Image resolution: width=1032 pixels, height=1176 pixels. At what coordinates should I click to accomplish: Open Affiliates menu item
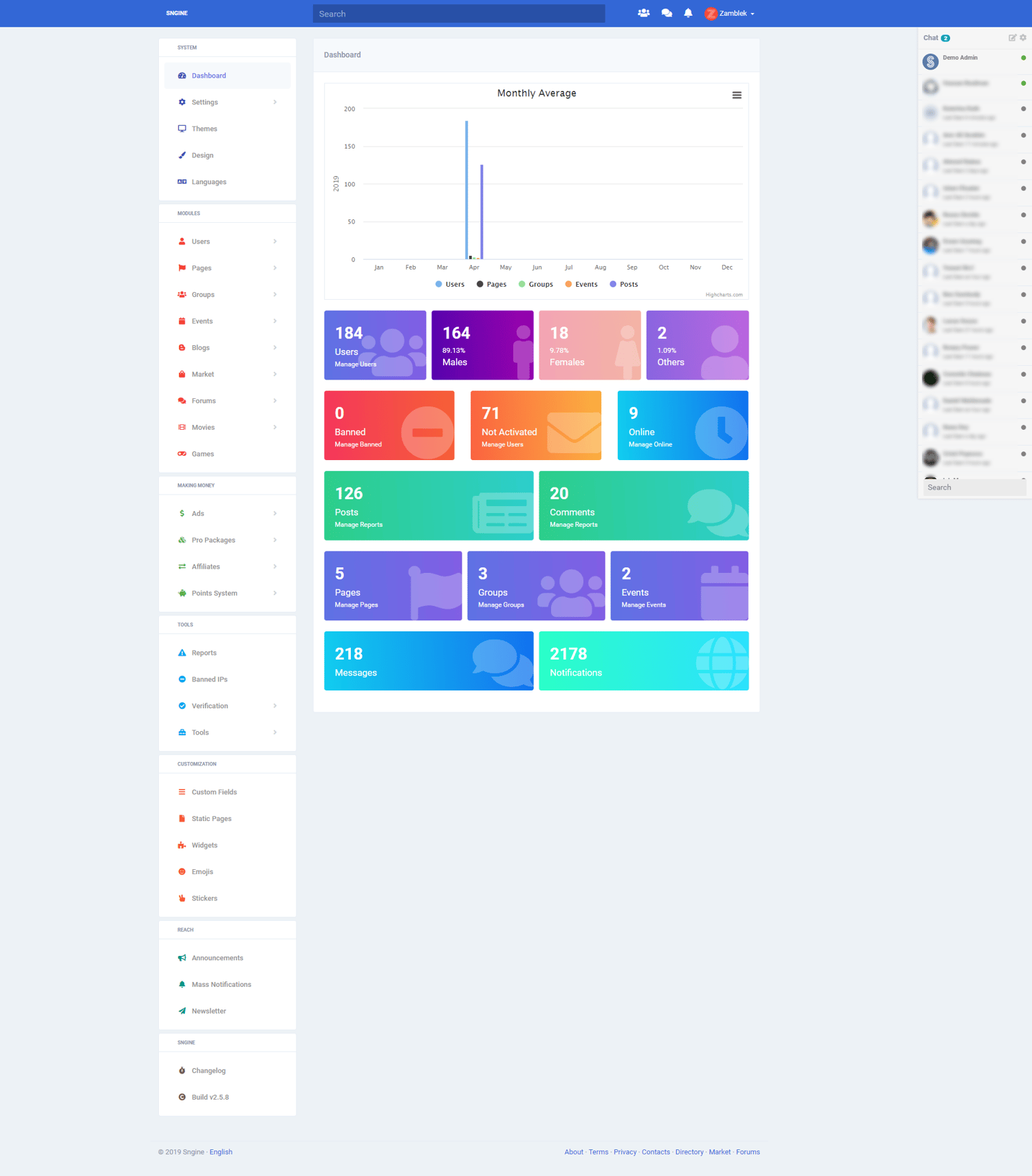[x=227, y=567]
